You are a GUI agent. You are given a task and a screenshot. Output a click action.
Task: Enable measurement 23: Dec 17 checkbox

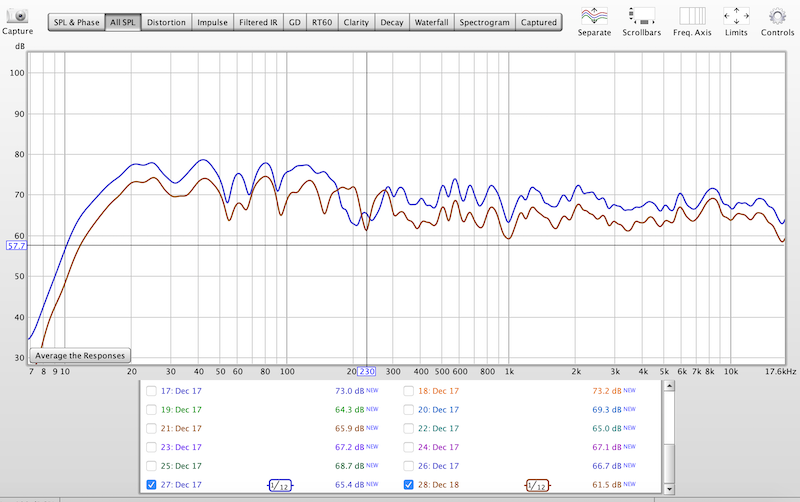151,447
